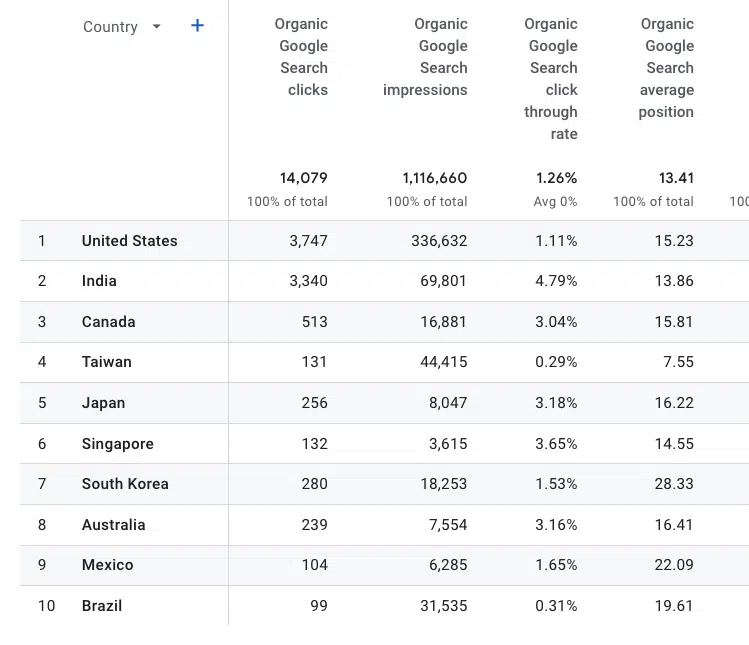Click India click through rate 4.79%
Screen dimensions: 749x645
click(x=556, y=281)
